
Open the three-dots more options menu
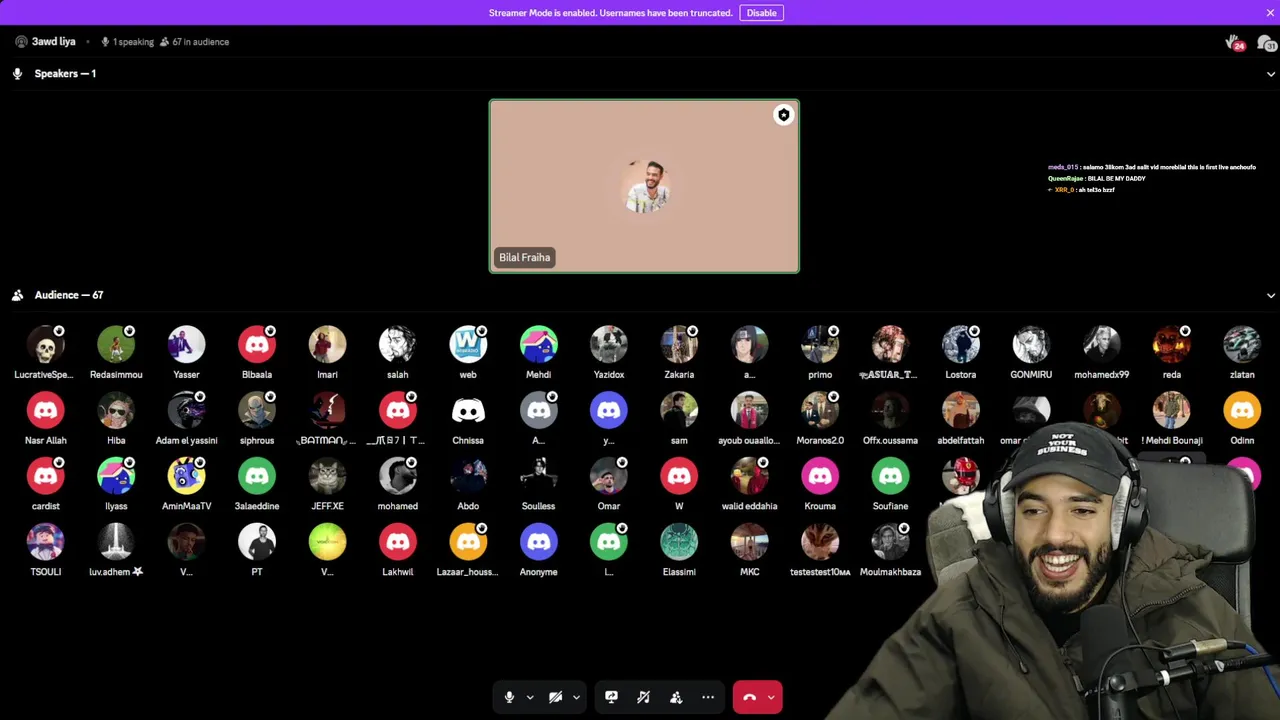coord(708,697)
